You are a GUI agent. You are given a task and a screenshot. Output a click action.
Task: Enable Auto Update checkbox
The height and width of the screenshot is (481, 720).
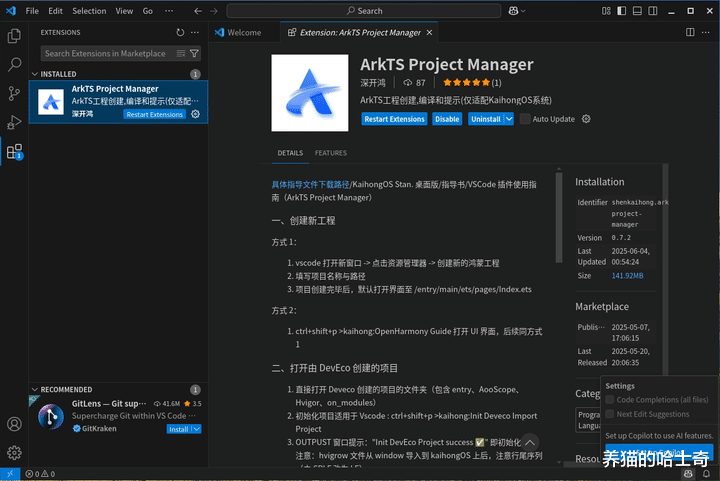525,119
